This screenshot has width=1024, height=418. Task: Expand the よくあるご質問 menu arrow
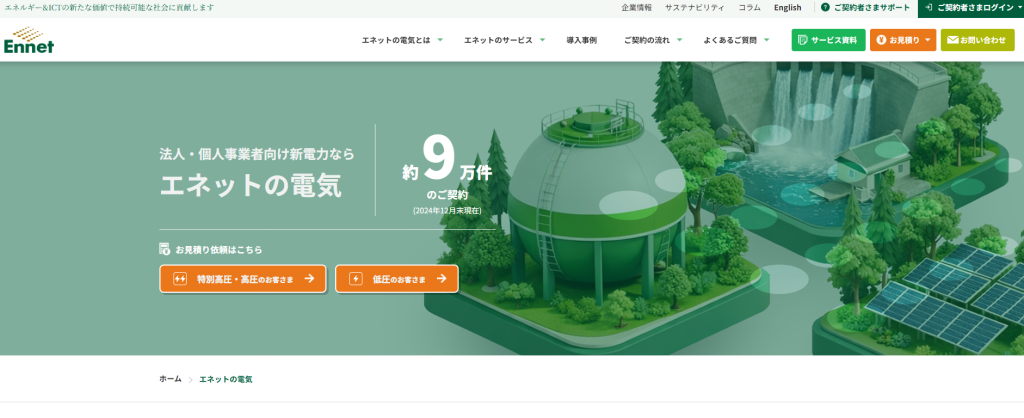[x=767, y=40]
